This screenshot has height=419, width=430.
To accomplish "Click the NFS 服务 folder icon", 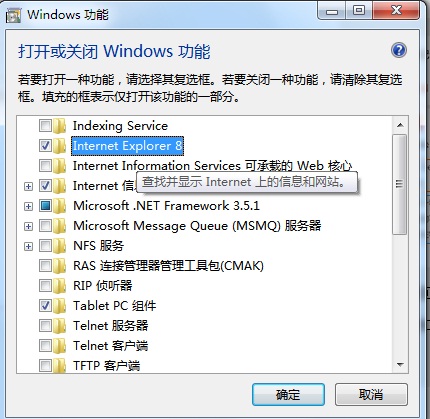I will 60,246.
